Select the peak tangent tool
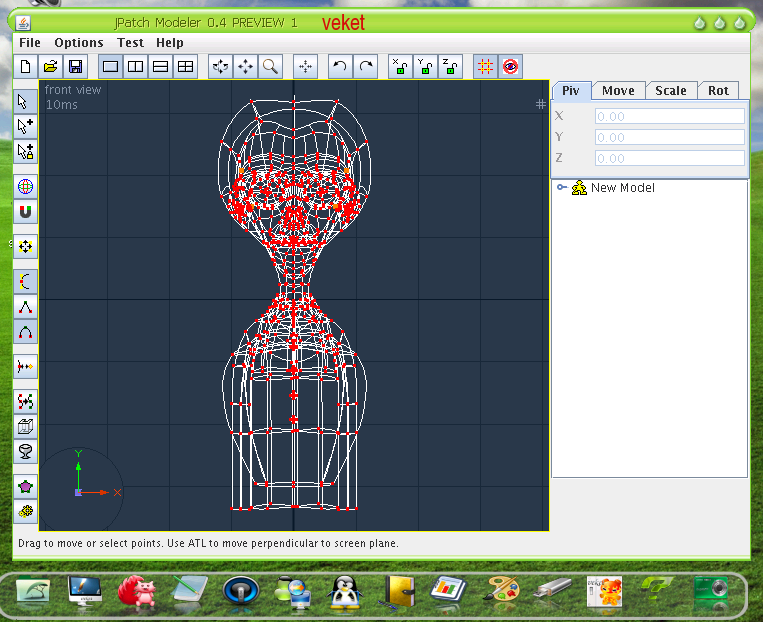 point(25,281)
